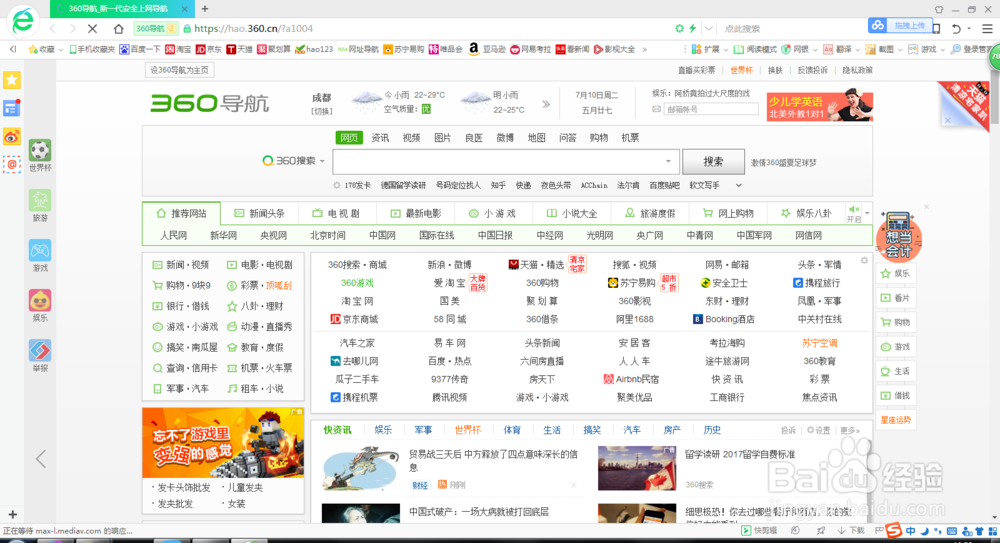Open the browser hamburger main menu
The height and width of the screenshot is (543, 1000).
coord(987,29)
